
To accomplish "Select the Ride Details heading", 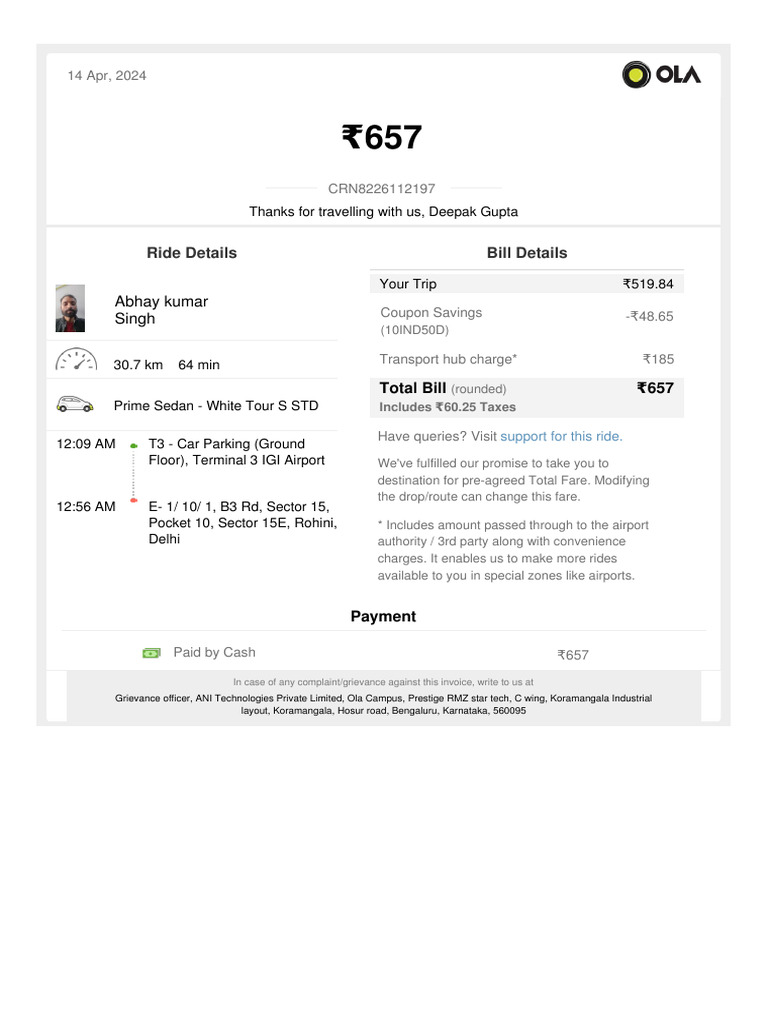I will [x=192, y=253].
